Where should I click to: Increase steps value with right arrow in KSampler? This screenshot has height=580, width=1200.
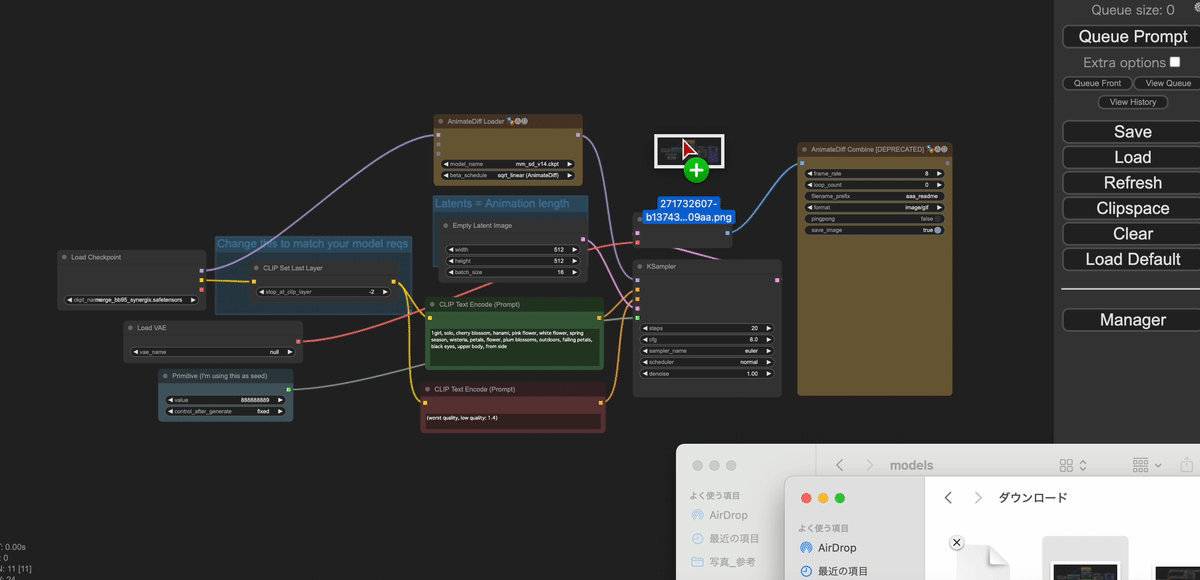769,328
